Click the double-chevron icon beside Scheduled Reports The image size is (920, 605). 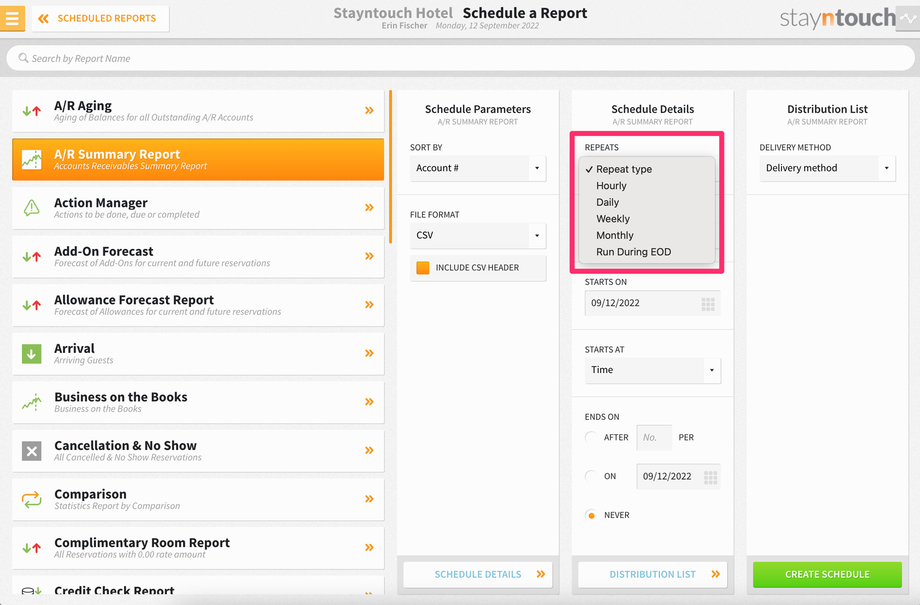tap(43, 19)
